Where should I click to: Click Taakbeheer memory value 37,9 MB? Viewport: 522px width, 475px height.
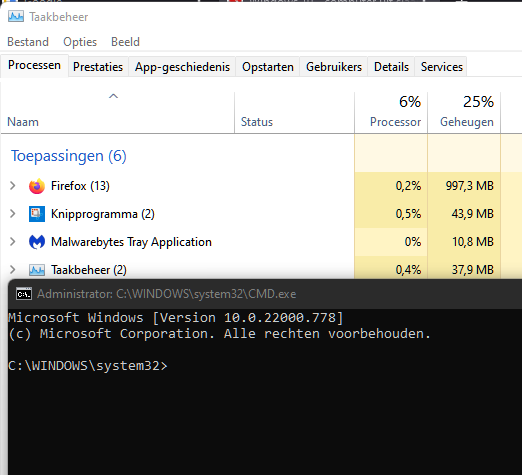pos(473,270)
